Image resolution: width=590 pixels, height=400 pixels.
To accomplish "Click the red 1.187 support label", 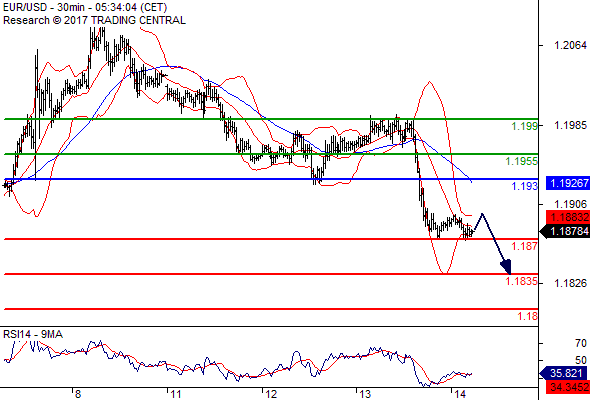I will 525,246.
